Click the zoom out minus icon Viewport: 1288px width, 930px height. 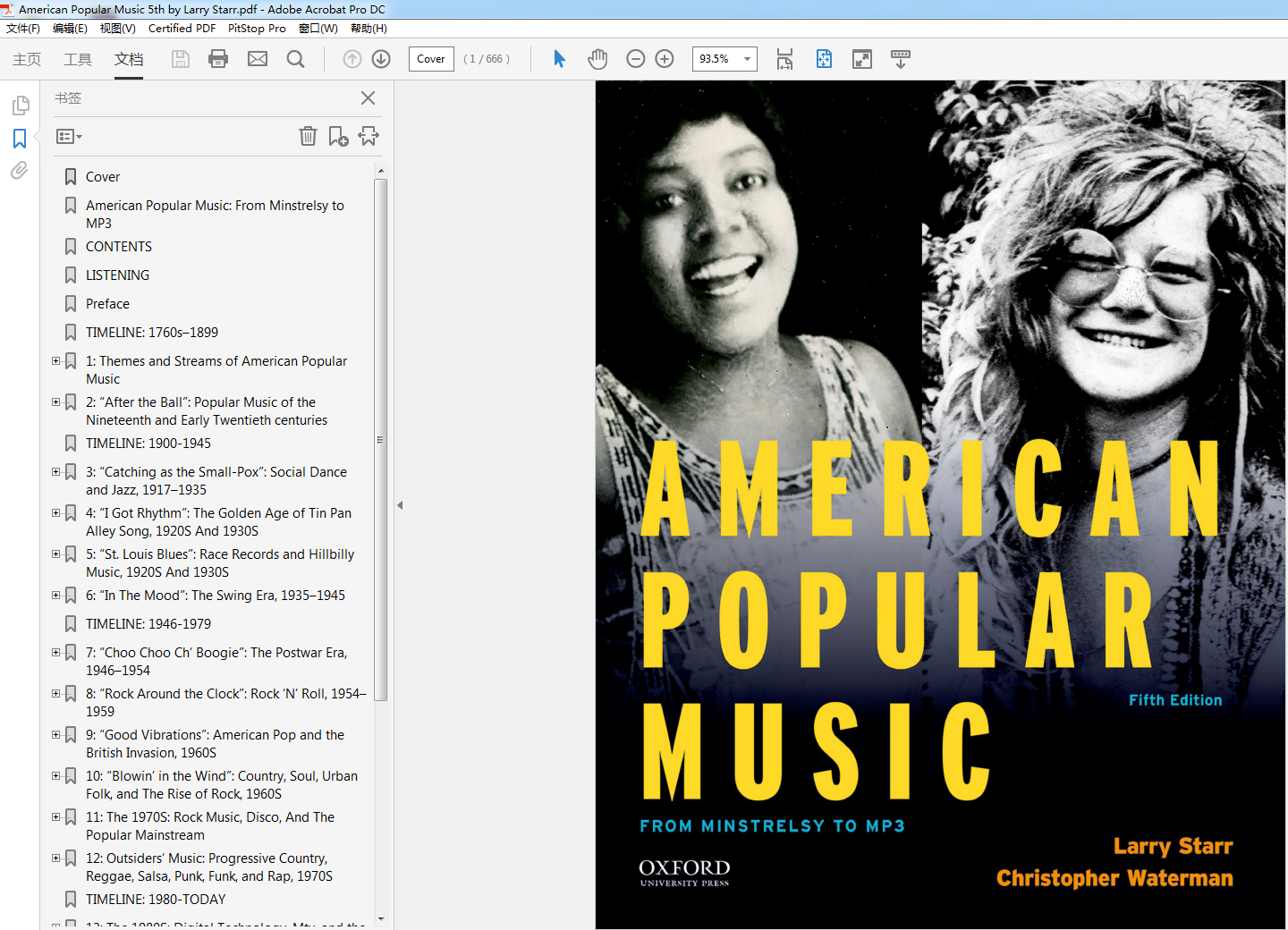pos(636,59)
